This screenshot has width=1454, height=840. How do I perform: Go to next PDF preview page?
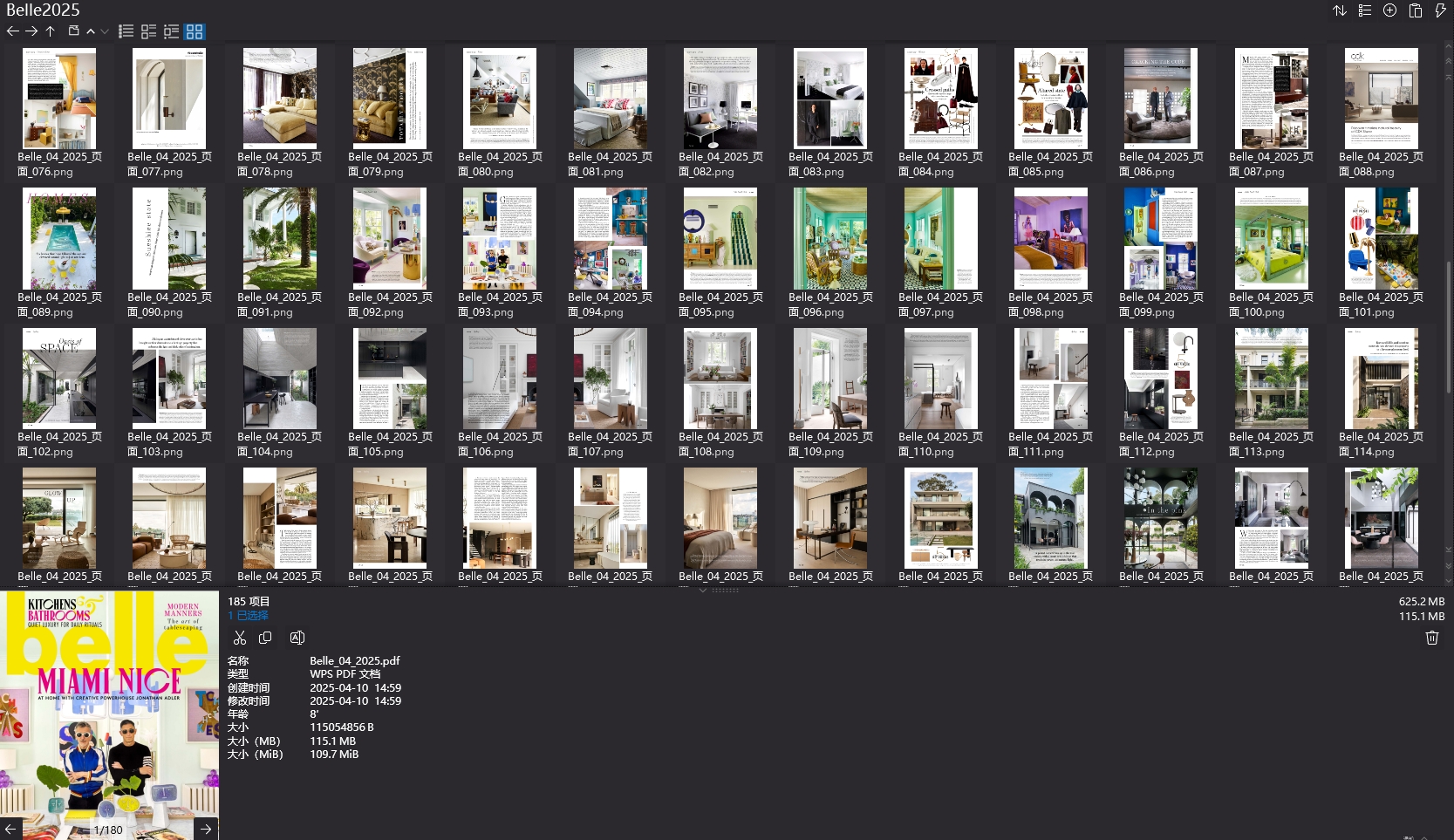[206, 829]
